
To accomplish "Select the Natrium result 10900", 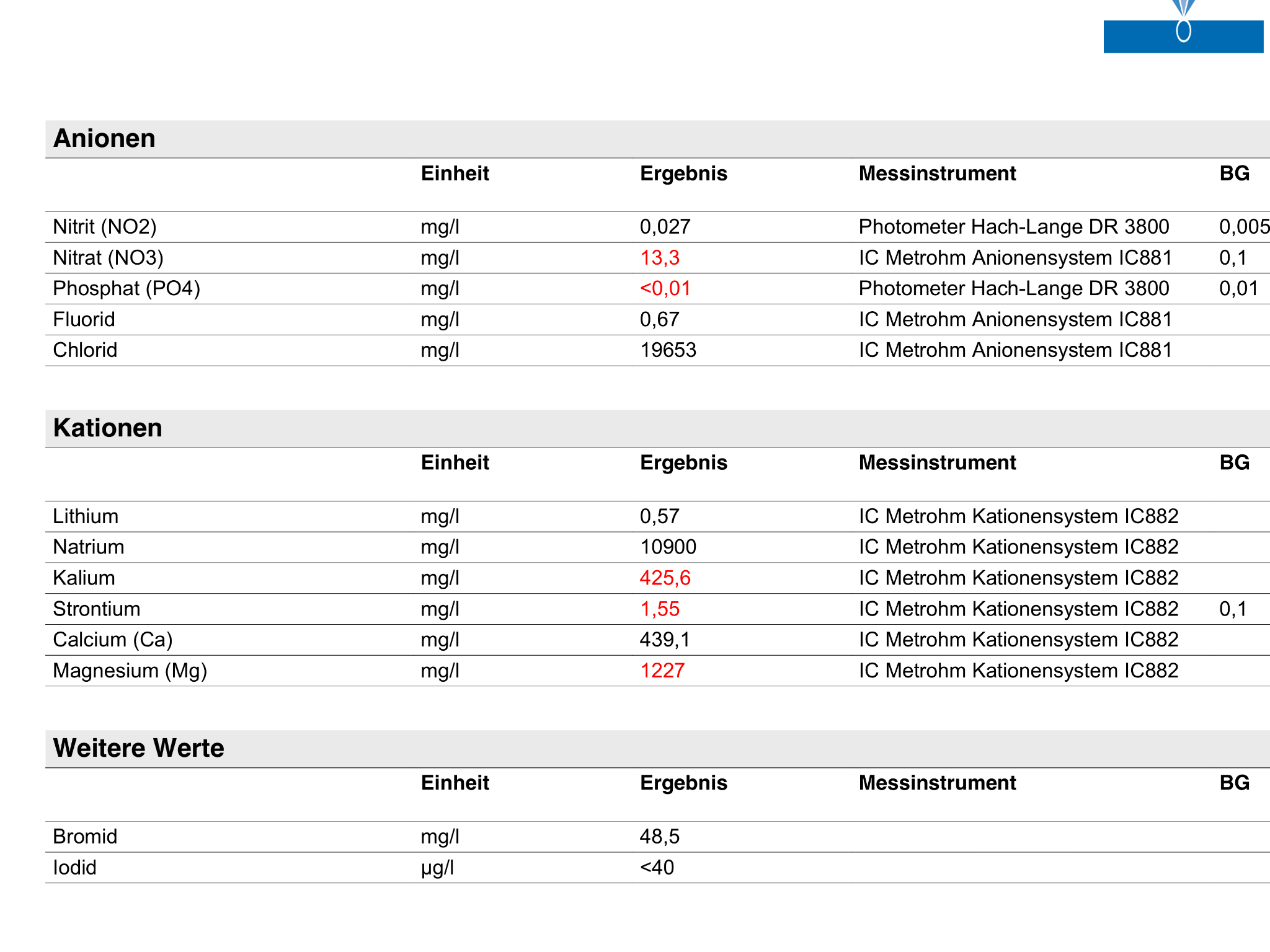I will (668, 547).
